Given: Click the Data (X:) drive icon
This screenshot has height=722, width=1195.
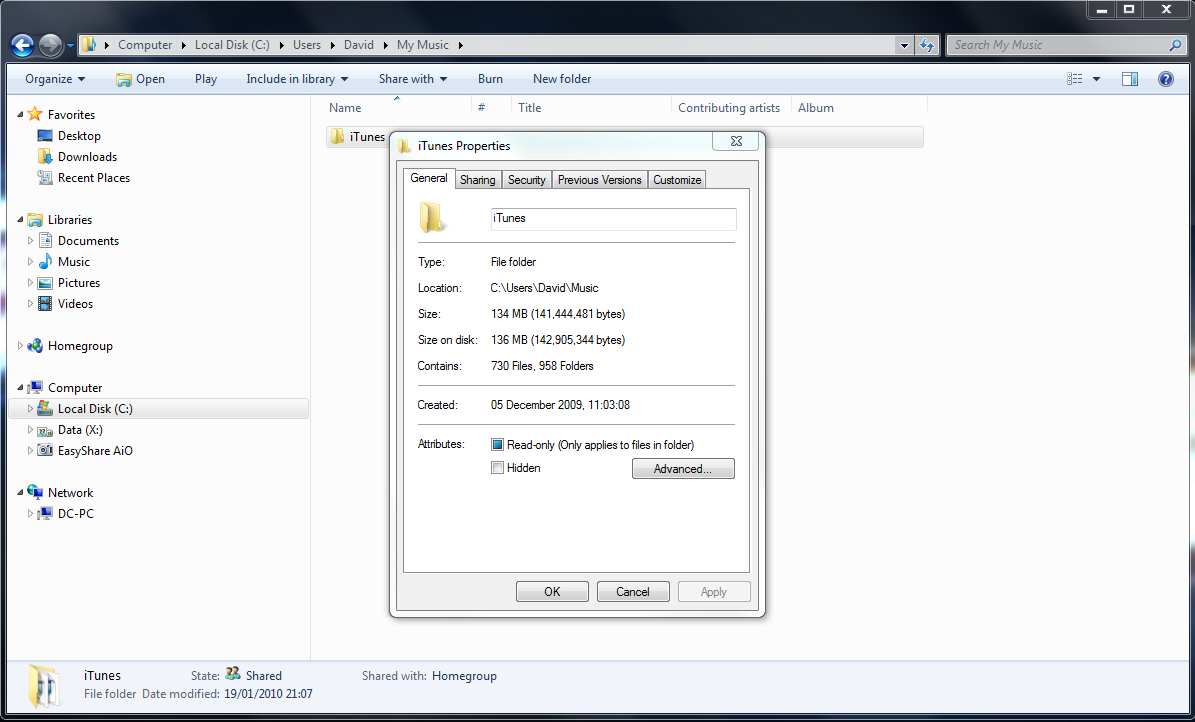Looking at the screenshot, I should pyautogui.click(x=45, y=430).
